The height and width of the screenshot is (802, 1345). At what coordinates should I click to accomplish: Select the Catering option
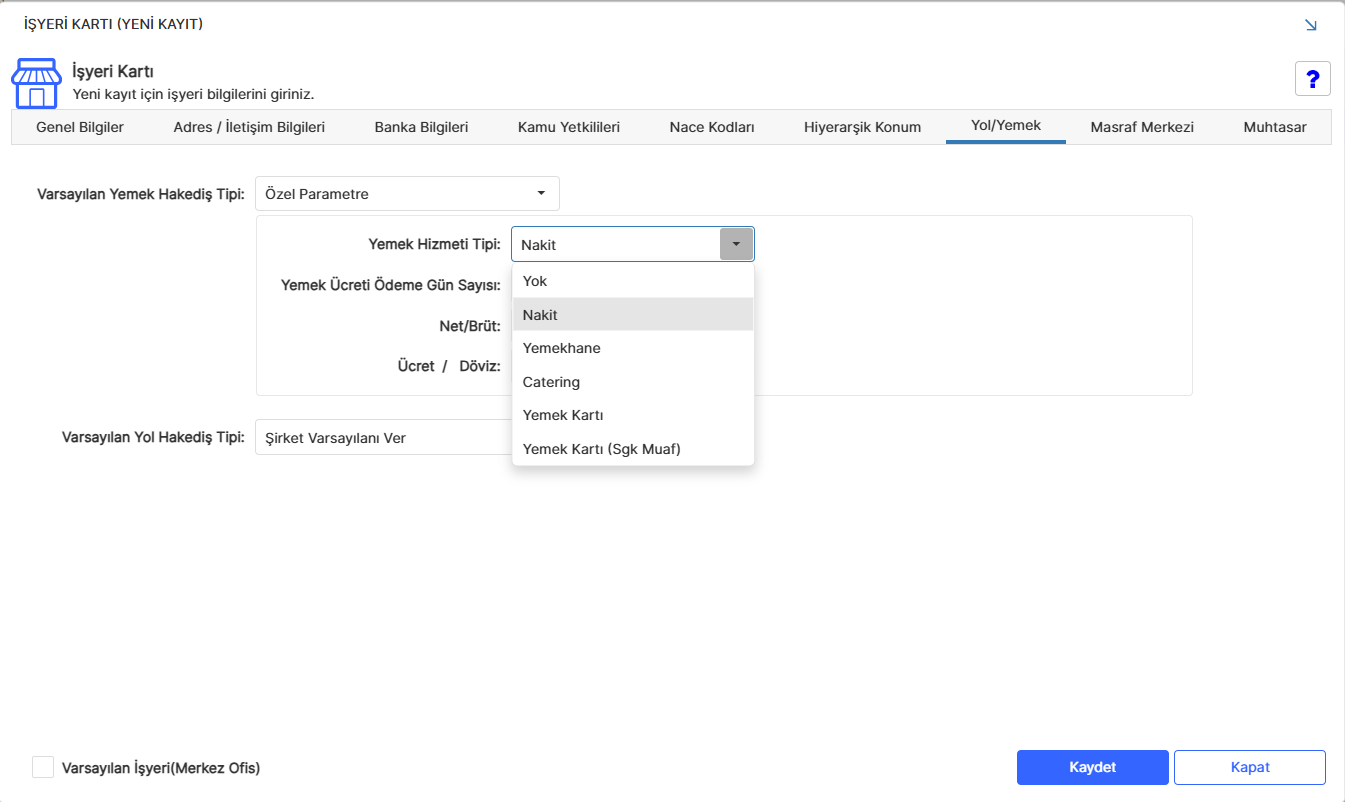(x=633, y=382)
